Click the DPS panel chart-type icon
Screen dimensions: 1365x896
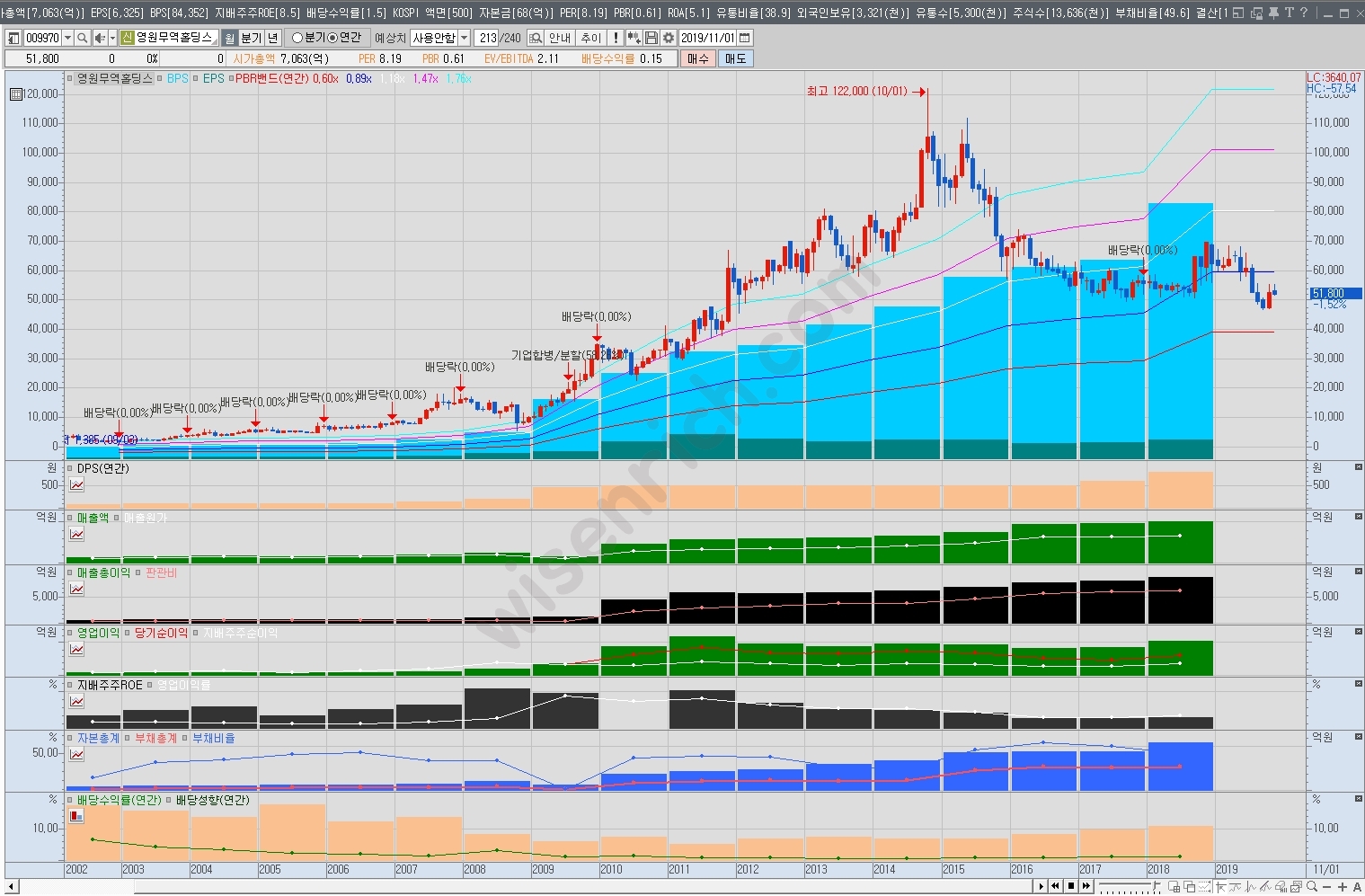click(77, 485)
